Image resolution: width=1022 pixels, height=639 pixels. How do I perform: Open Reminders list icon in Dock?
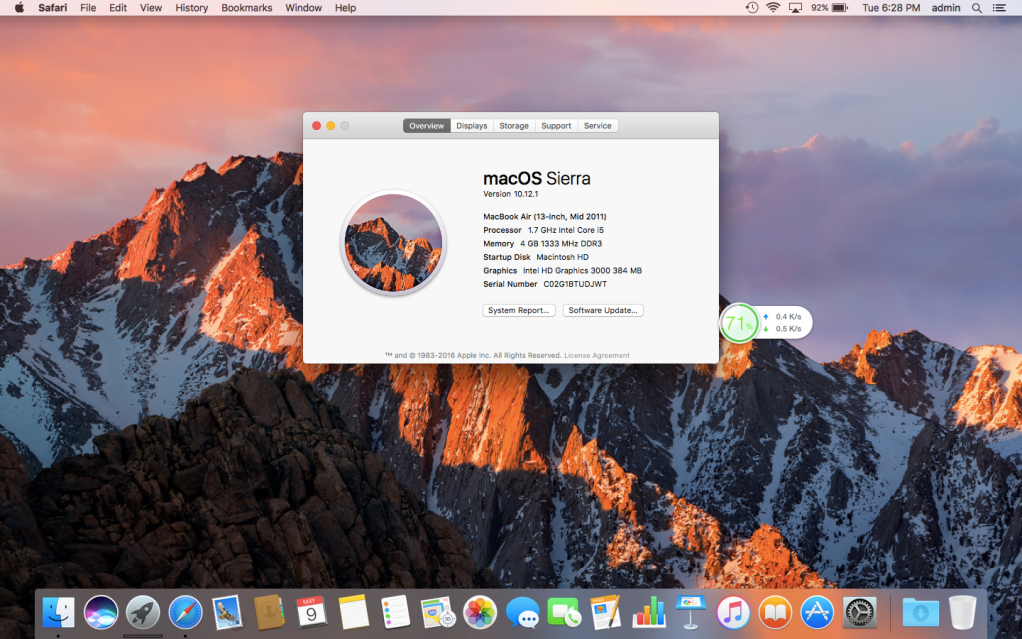coord(396,613)
